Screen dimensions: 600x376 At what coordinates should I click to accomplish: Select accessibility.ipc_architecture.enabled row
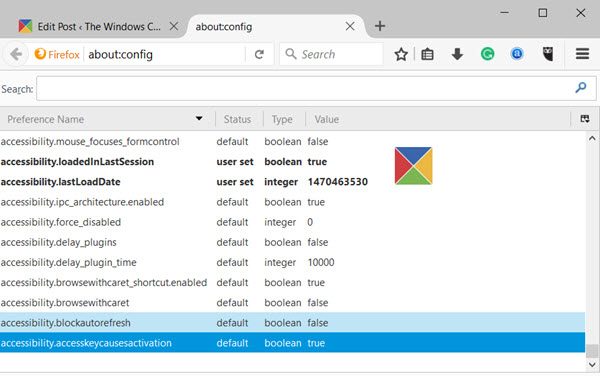pos(292,202)
